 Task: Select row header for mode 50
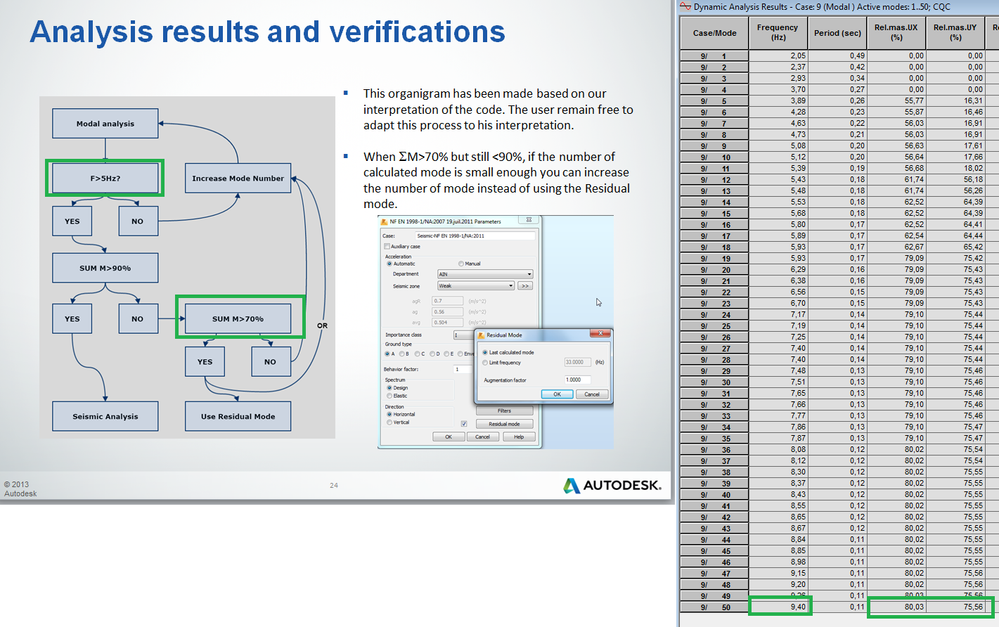[714, 607]
